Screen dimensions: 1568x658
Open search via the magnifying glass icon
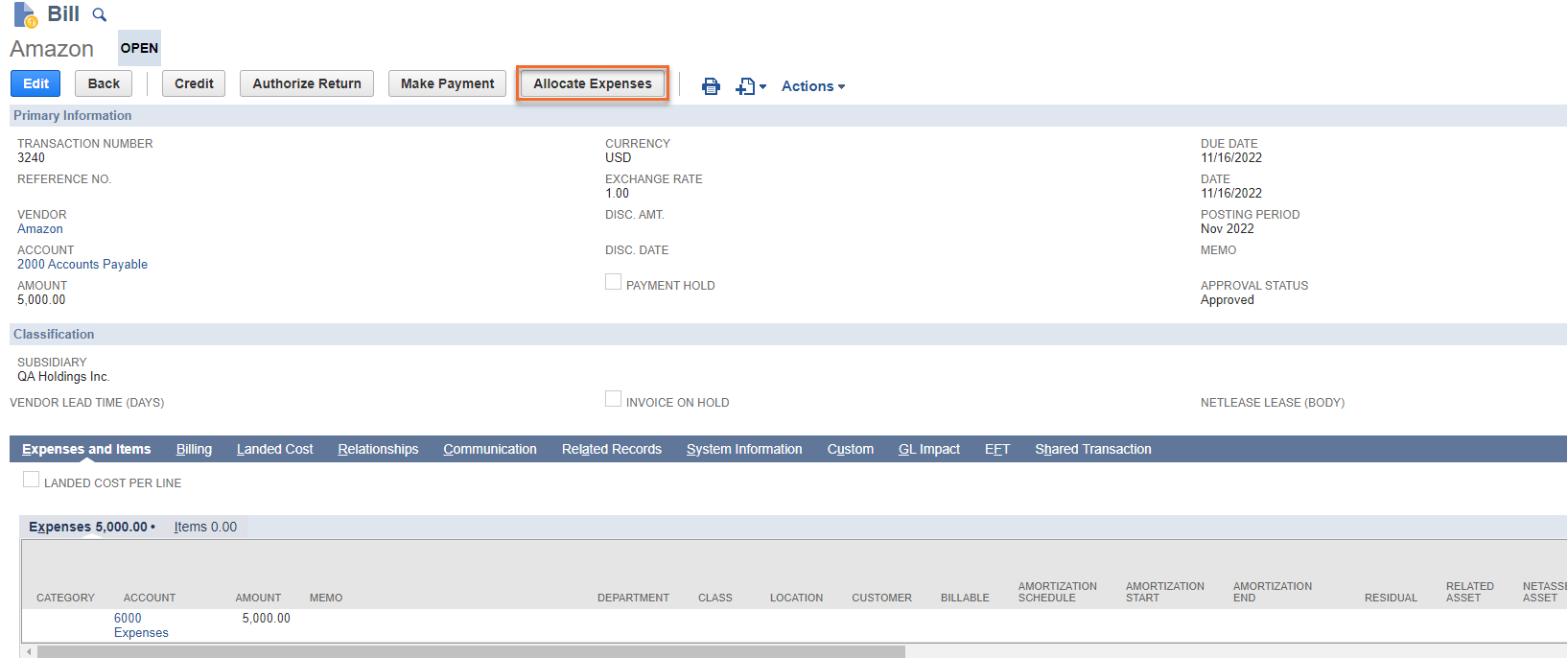(99, 15)
